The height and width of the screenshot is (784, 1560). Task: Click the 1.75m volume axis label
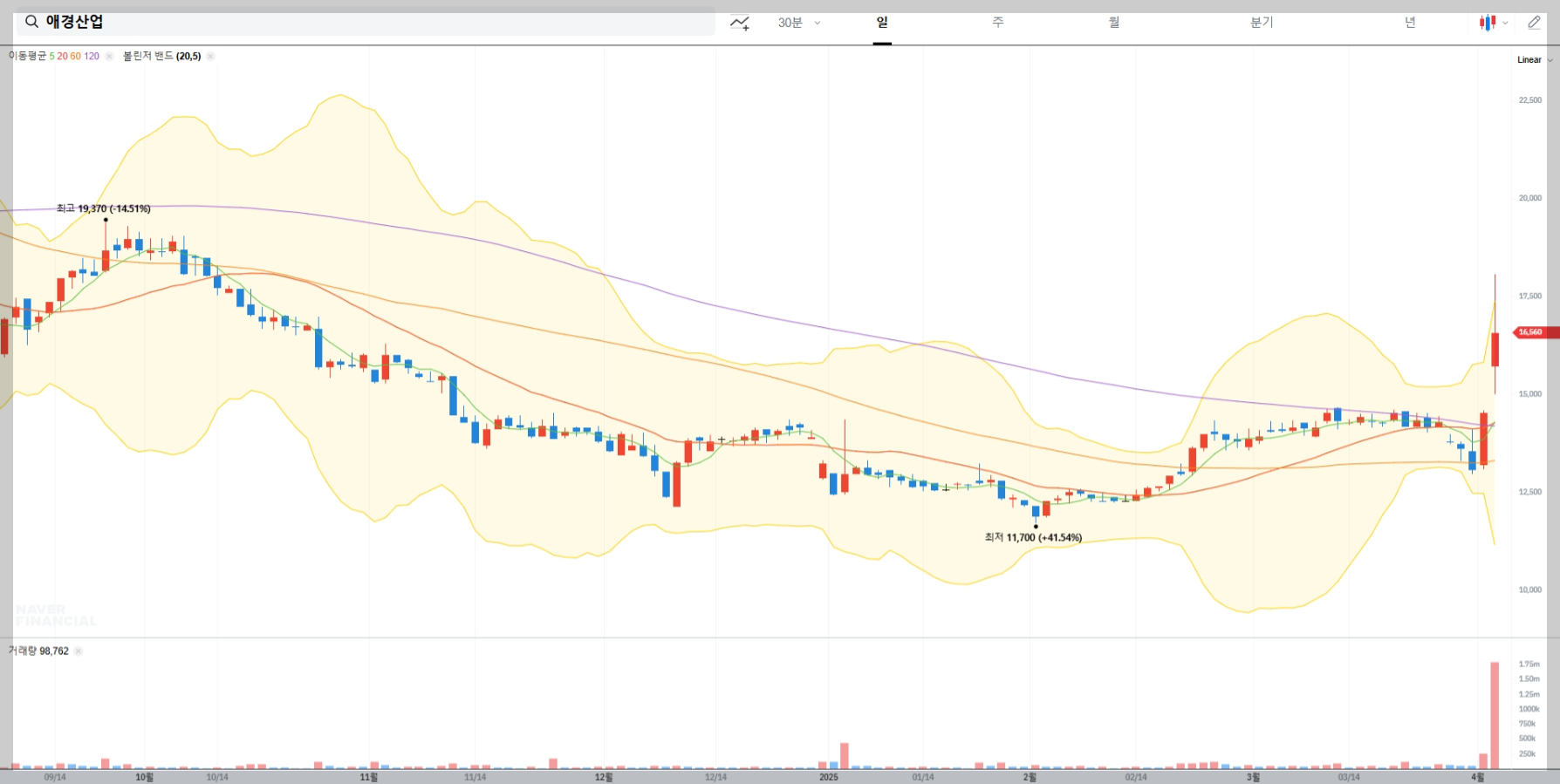pyautogui.click(x=1529, y=664)
